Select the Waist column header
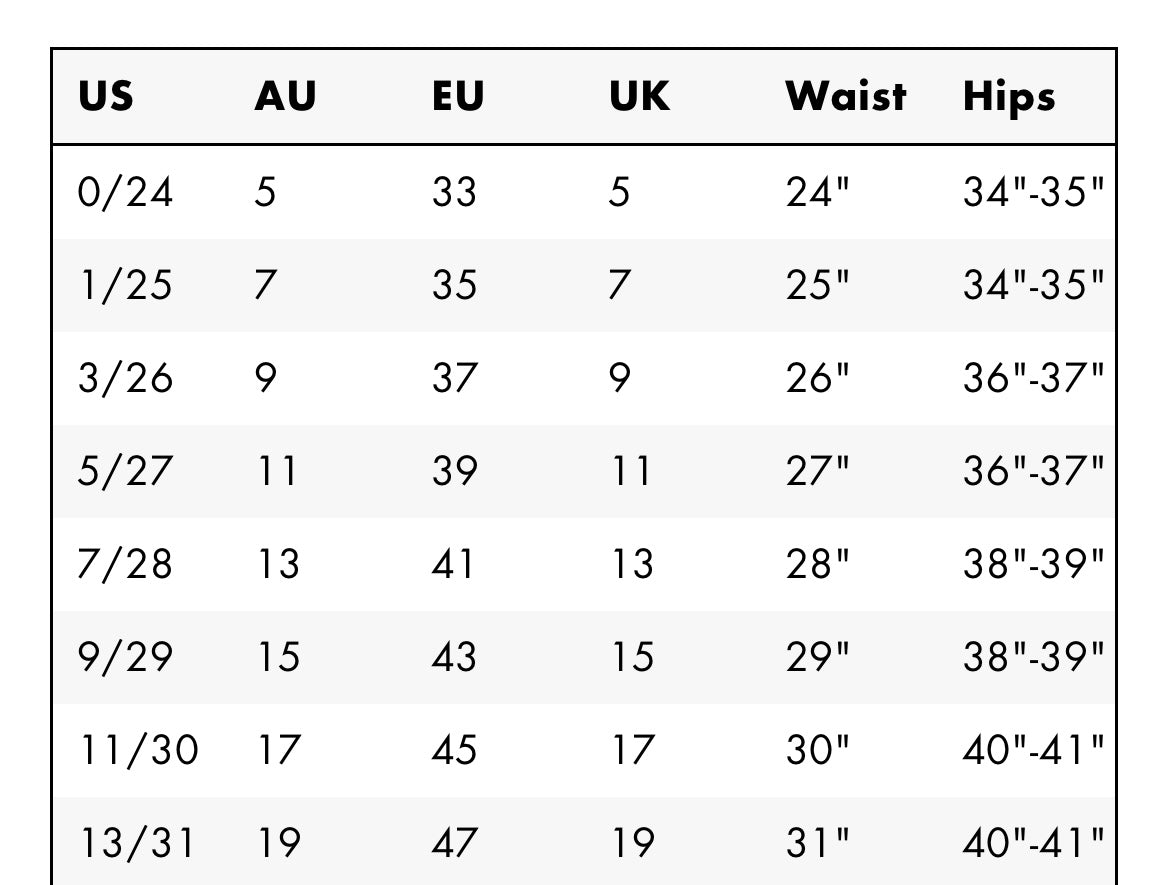This screenshot has width=1169, height=885. 846,97
